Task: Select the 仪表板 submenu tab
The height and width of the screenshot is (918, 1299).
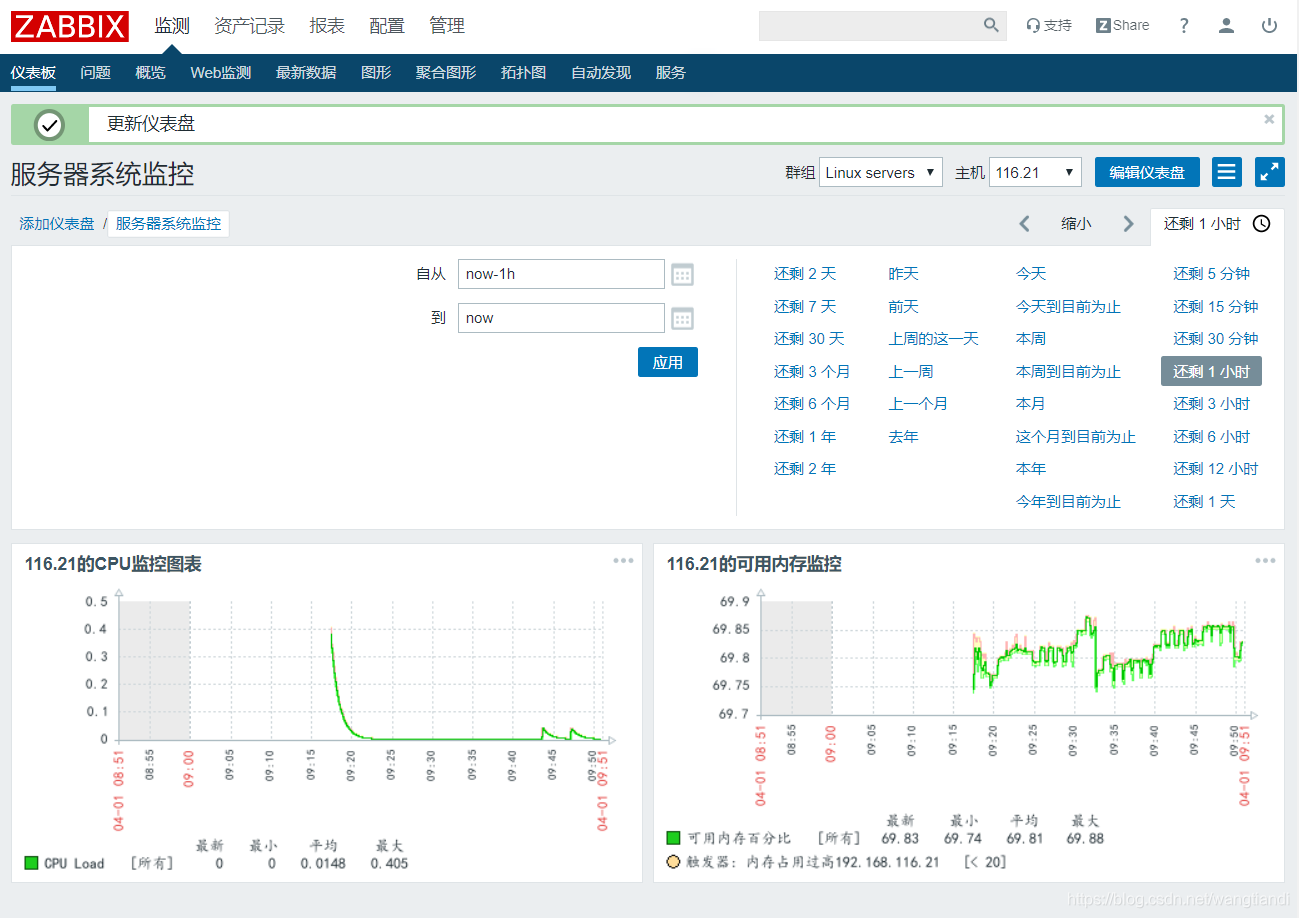Action: click(x=33, y=73)
